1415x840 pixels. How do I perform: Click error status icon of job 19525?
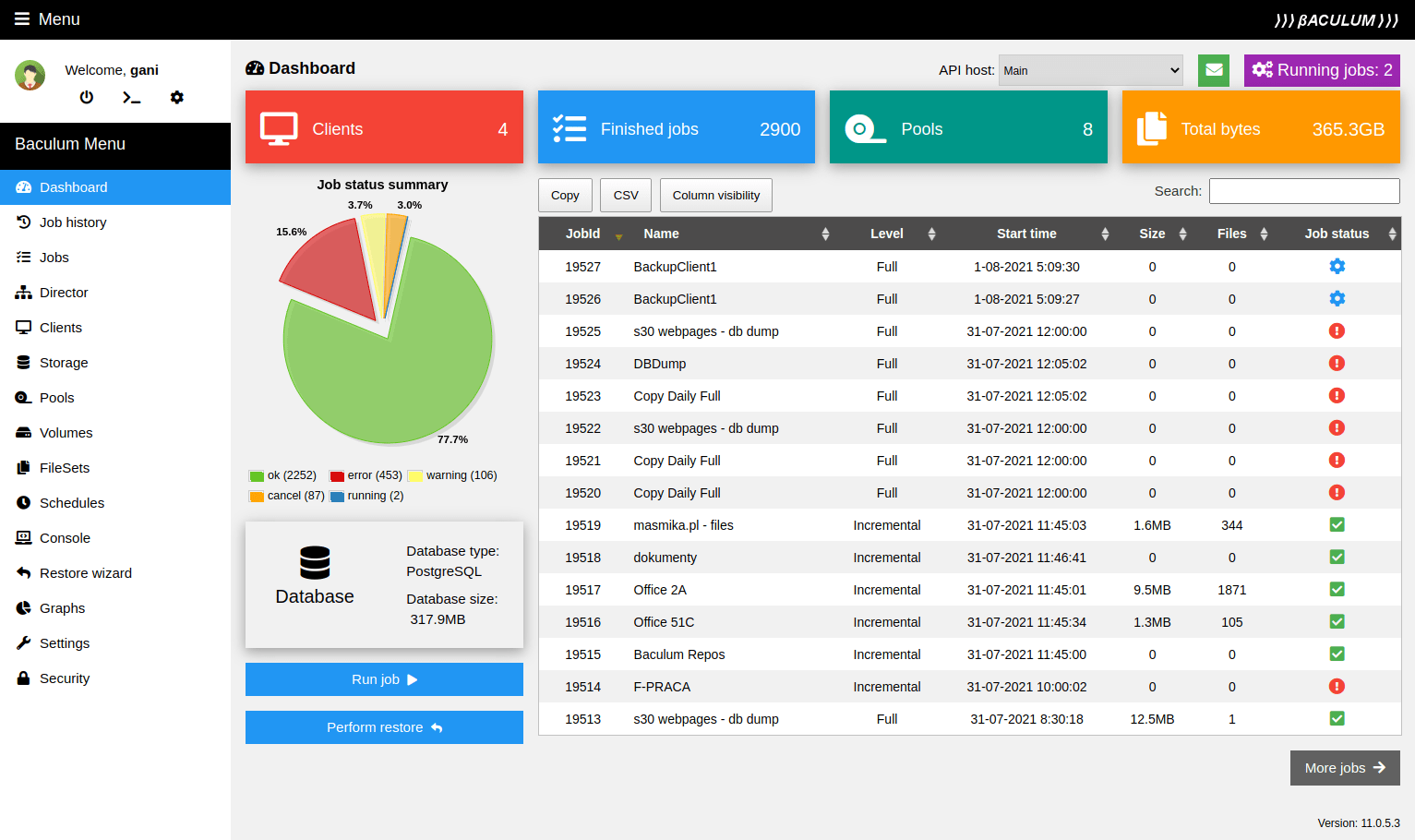pyautogui.click(x=1337, y=331)
